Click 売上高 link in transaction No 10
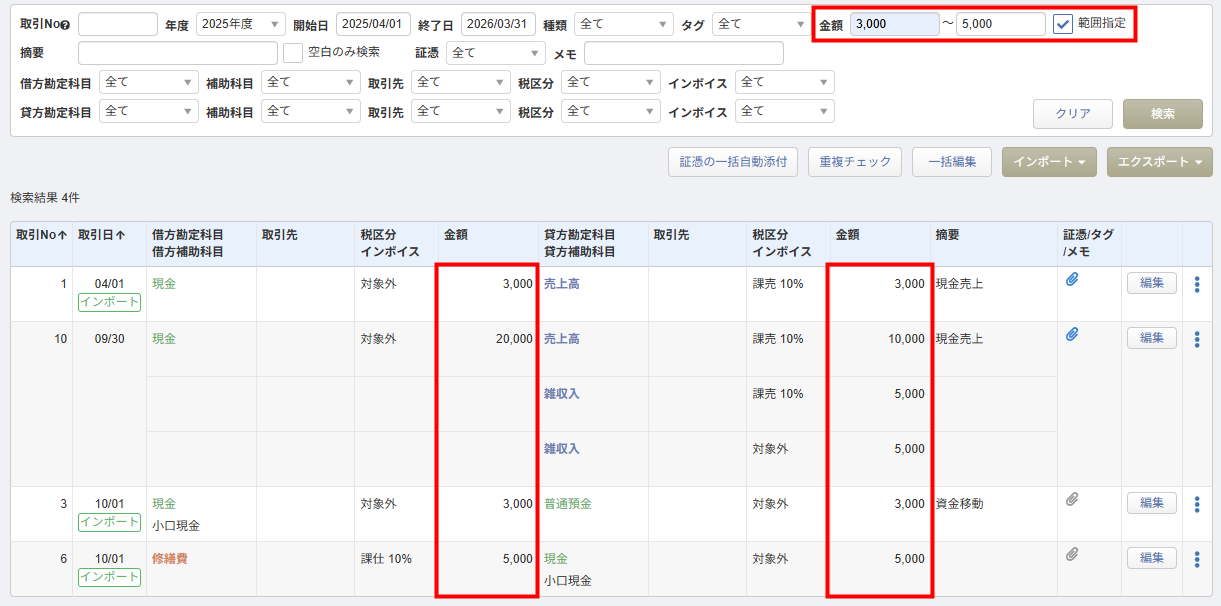Screen dimensions: 1221x606 tap(561, 339)
